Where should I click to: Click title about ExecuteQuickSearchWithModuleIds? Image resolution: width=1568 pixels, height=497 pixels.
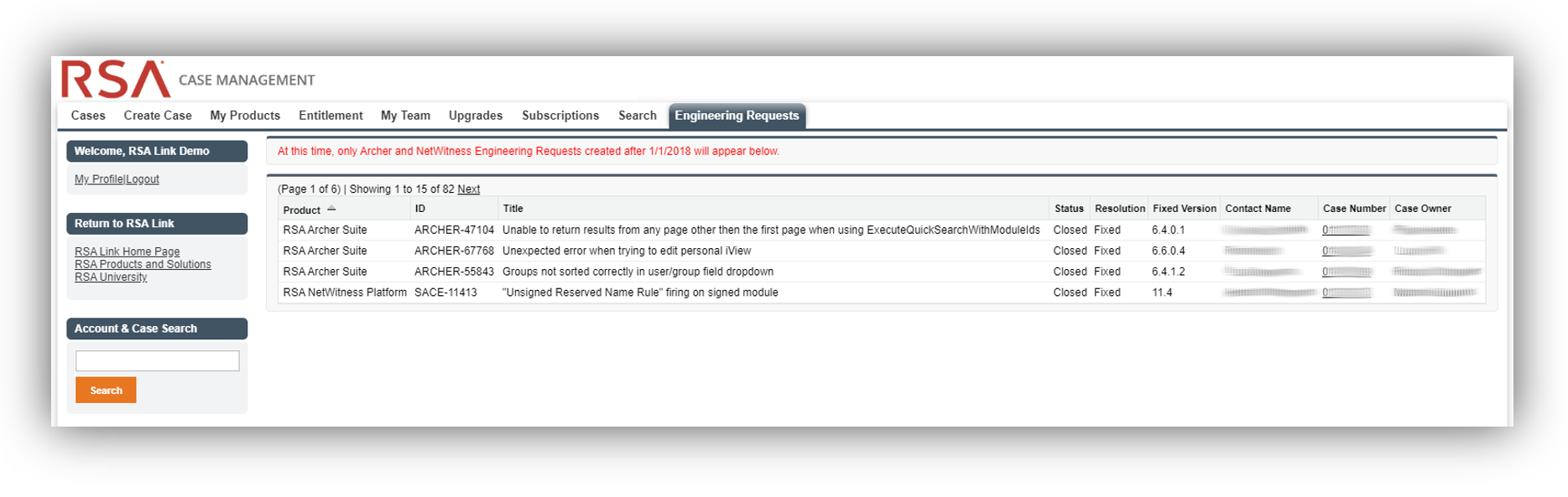click(x=771, y=230)
